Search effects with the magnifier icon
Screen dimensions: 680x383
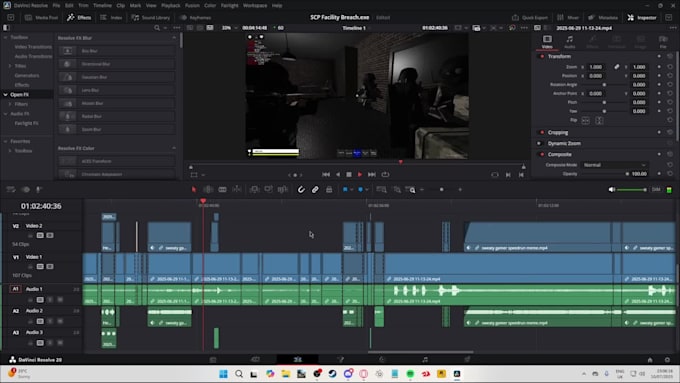157,28
